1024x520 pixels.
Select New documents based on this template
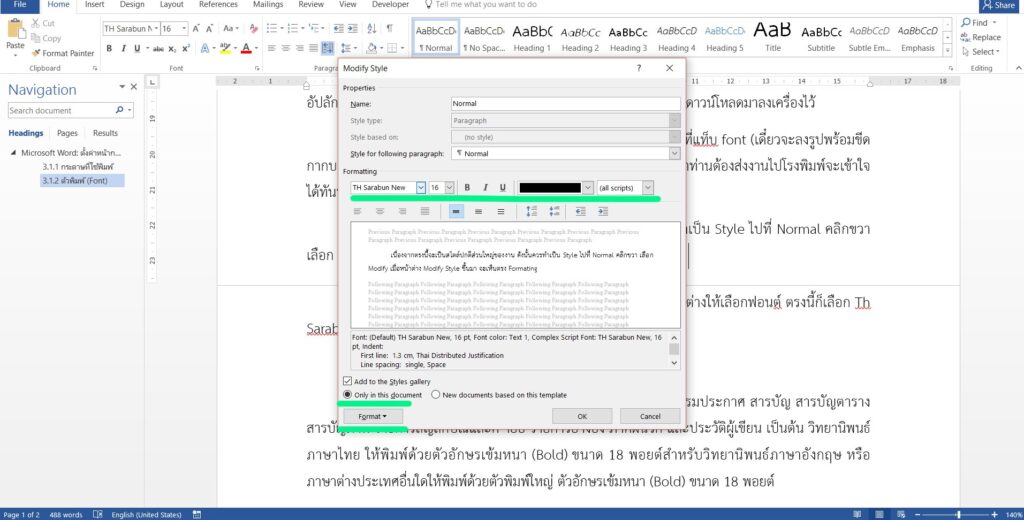[x=436, y=395]
